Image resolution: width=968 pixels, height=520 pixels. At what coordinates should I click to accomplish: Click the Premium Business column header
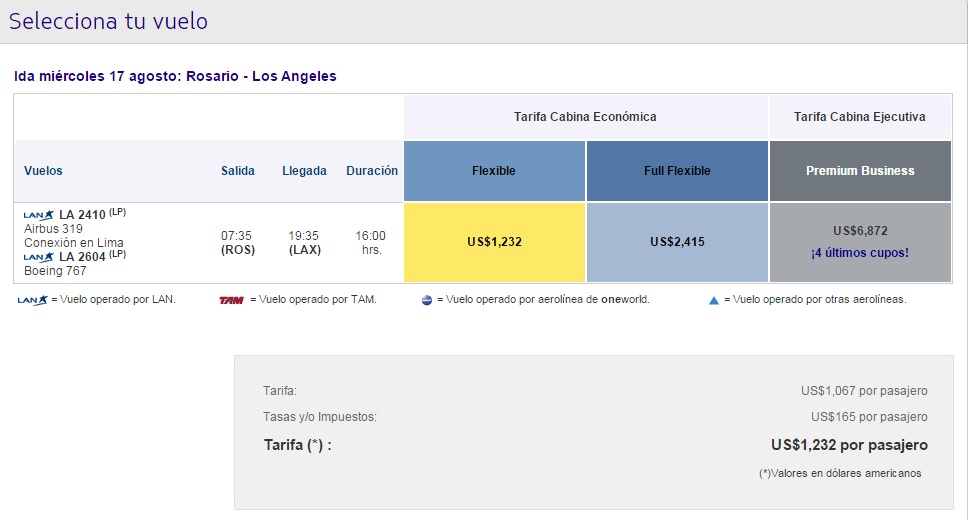click(x=860, y=171)
